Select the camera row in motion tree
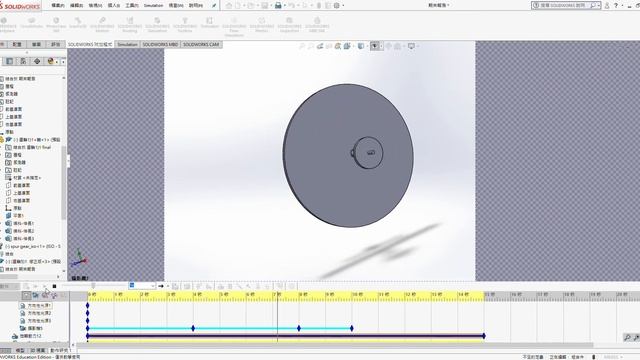The height and width of the screenshot is (360, 640). point(31,328)
